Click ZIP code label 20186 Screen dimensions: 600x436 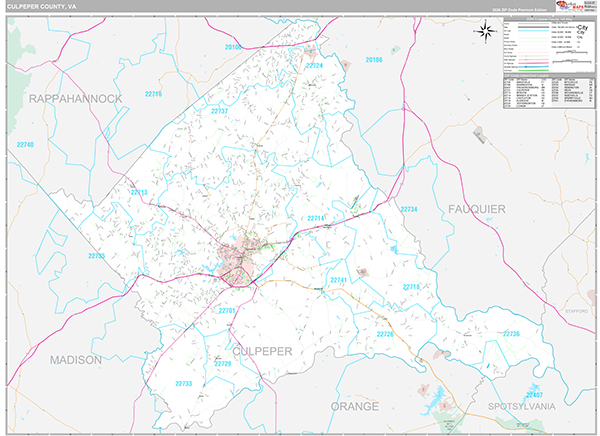point(374,60)
